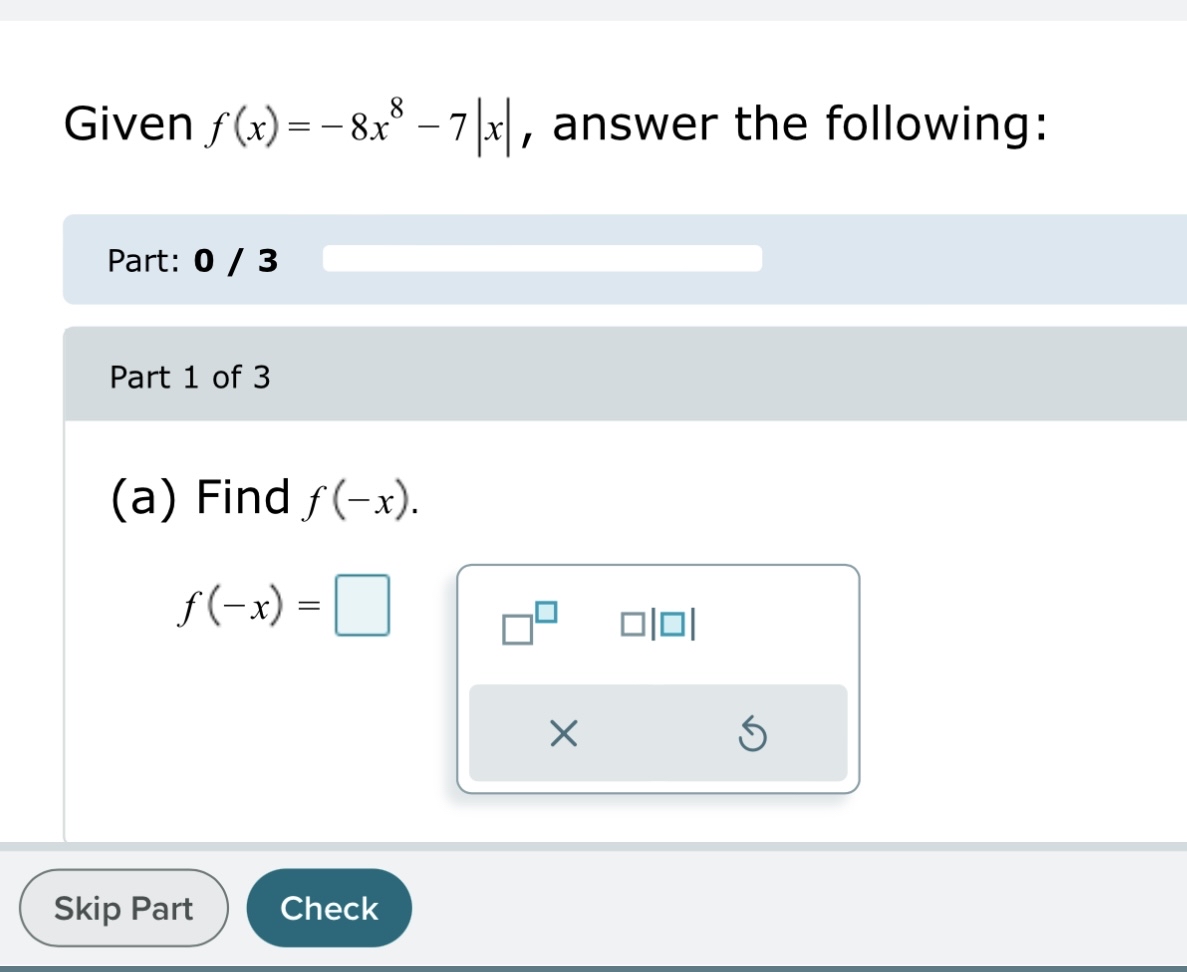Image resolution: width=1187 pixels, height=972 pixels.
Task: Click the f(-x) answer entry box
Action: 364,605
